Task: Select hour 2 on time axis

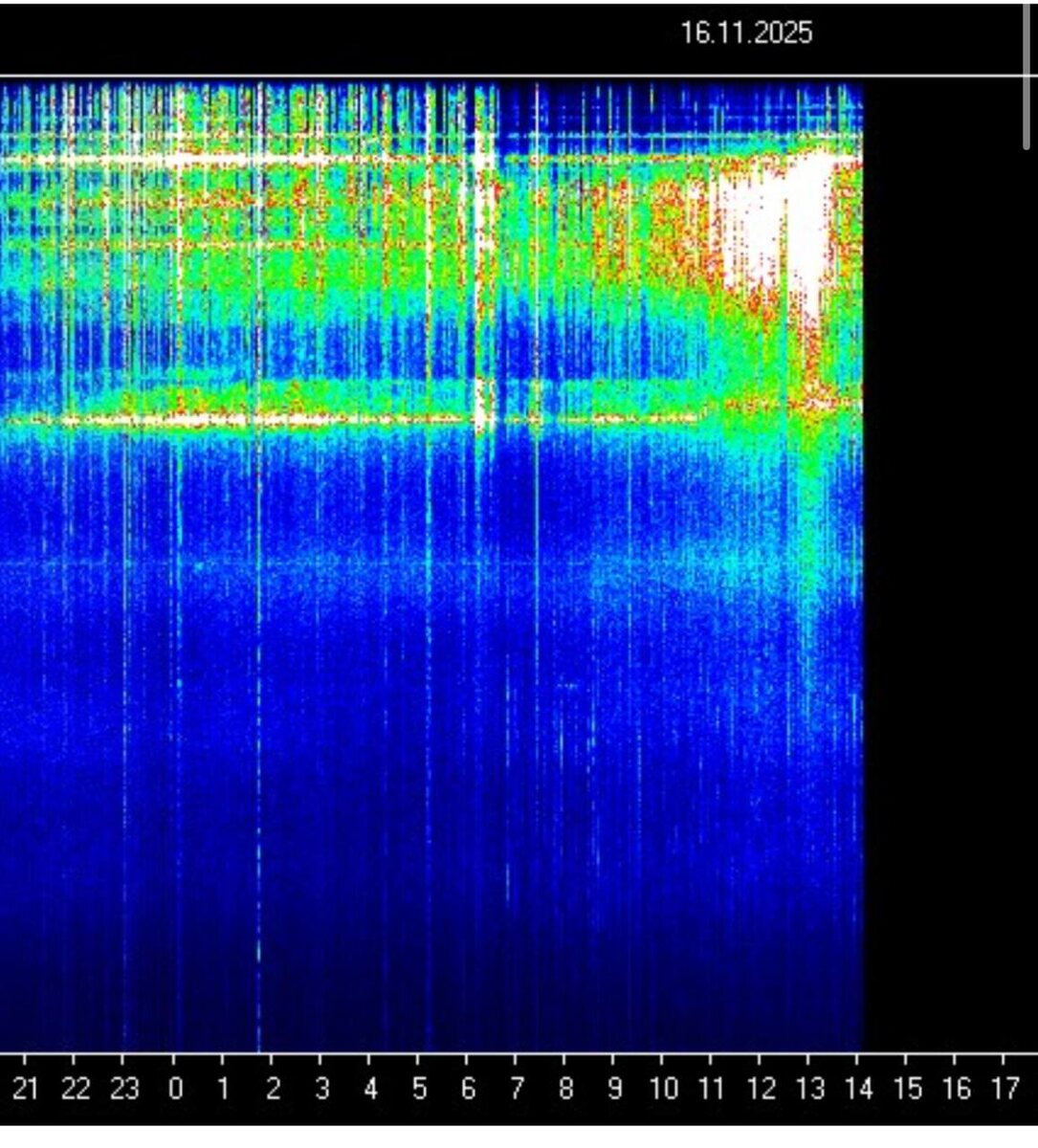Action: pyautogui.click(x=273, y=1089)
